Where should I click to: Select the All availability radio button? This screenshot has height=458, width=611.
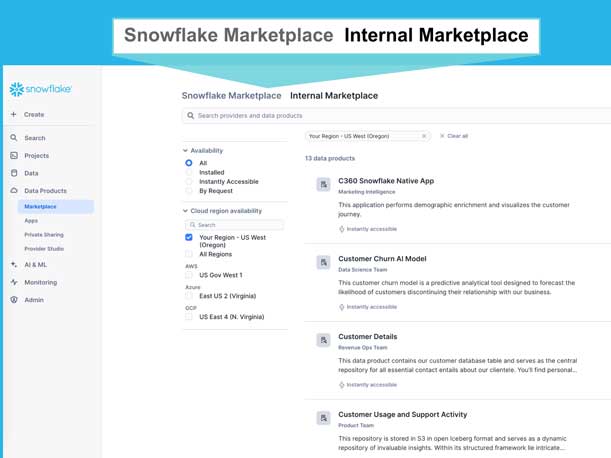pos(189,163)
